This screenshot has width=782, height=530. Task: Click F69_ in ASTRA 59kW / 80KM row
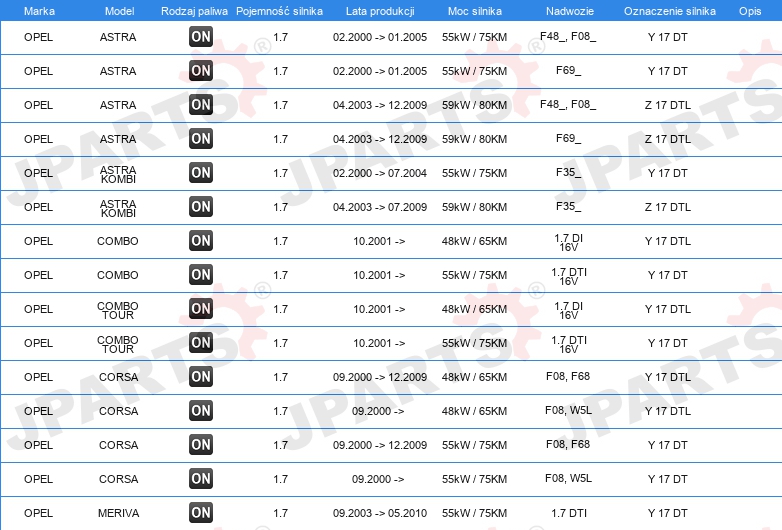(x=569, y=138)
